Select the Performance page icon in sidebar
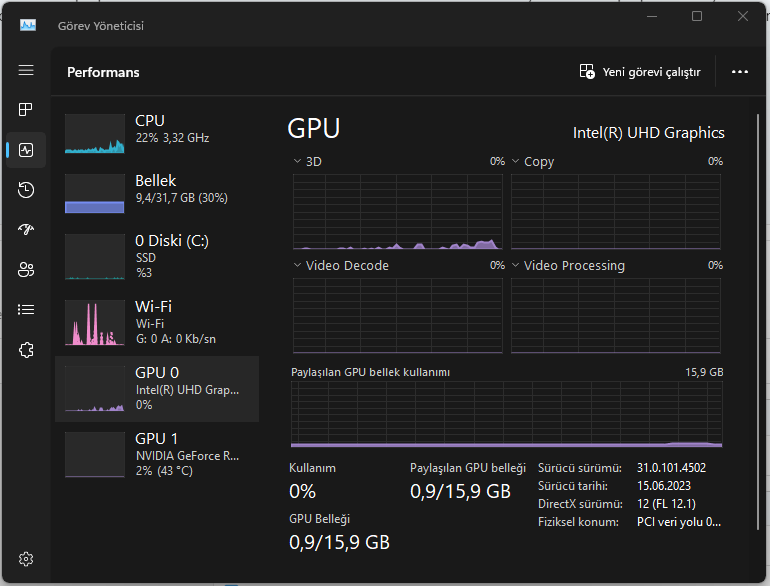 tap(26, 150)
